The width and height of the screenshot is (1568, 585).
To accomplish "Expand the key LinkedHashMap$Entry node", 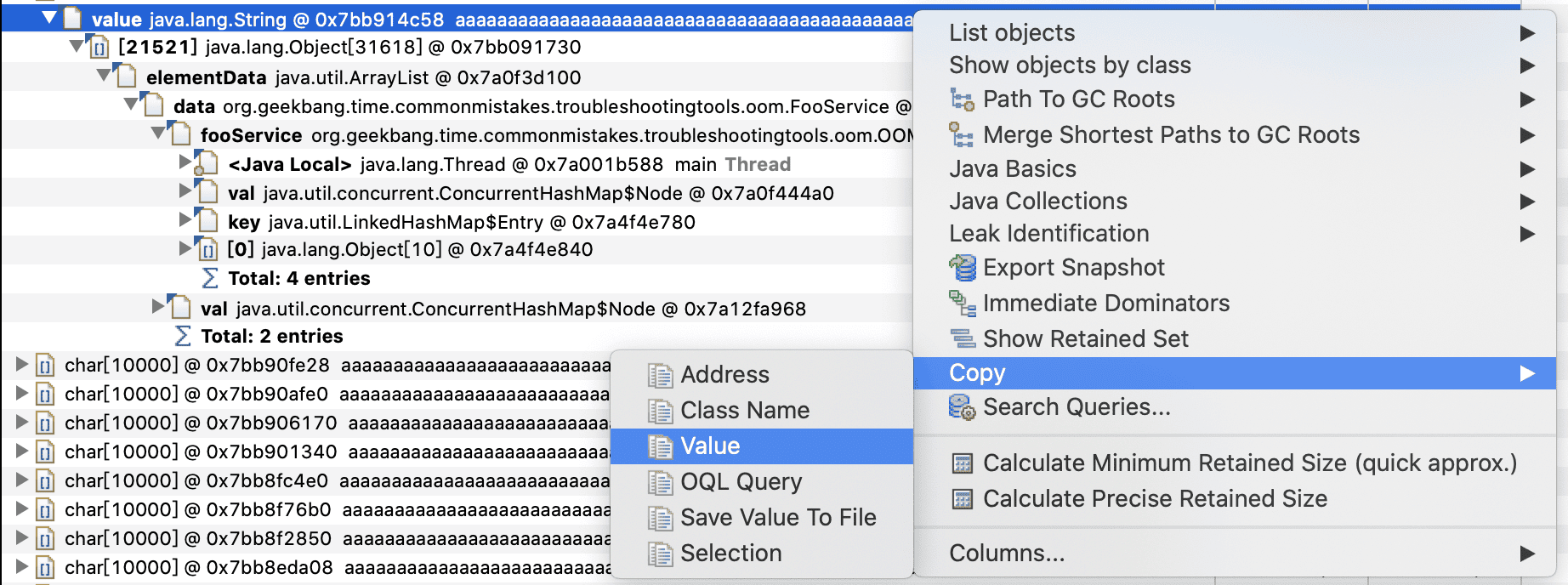I will [x=185, y=219].
